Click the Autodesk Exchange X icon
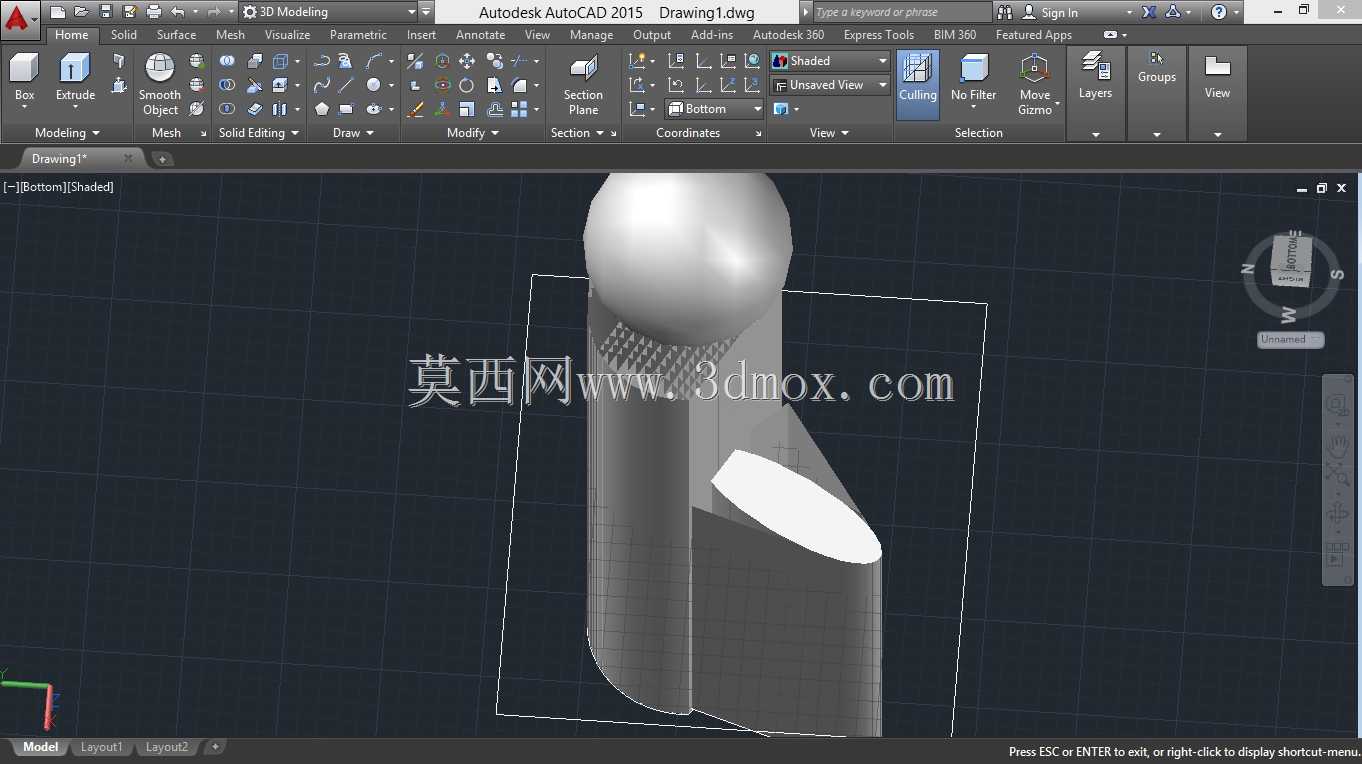 pyautogui.click(x=1149, y=12)
